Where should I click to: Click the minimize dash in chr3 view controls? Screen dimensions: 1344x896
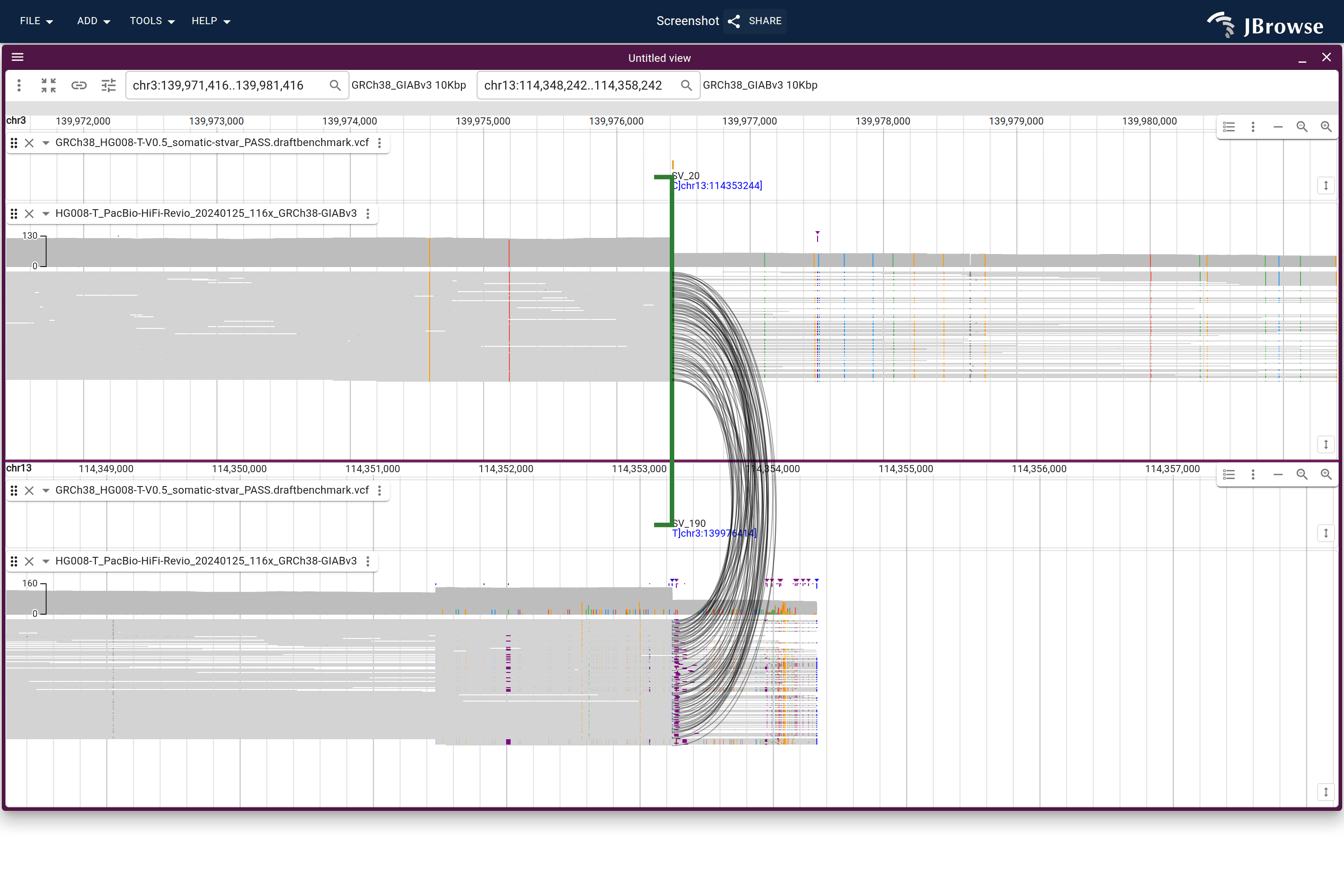1278,127
